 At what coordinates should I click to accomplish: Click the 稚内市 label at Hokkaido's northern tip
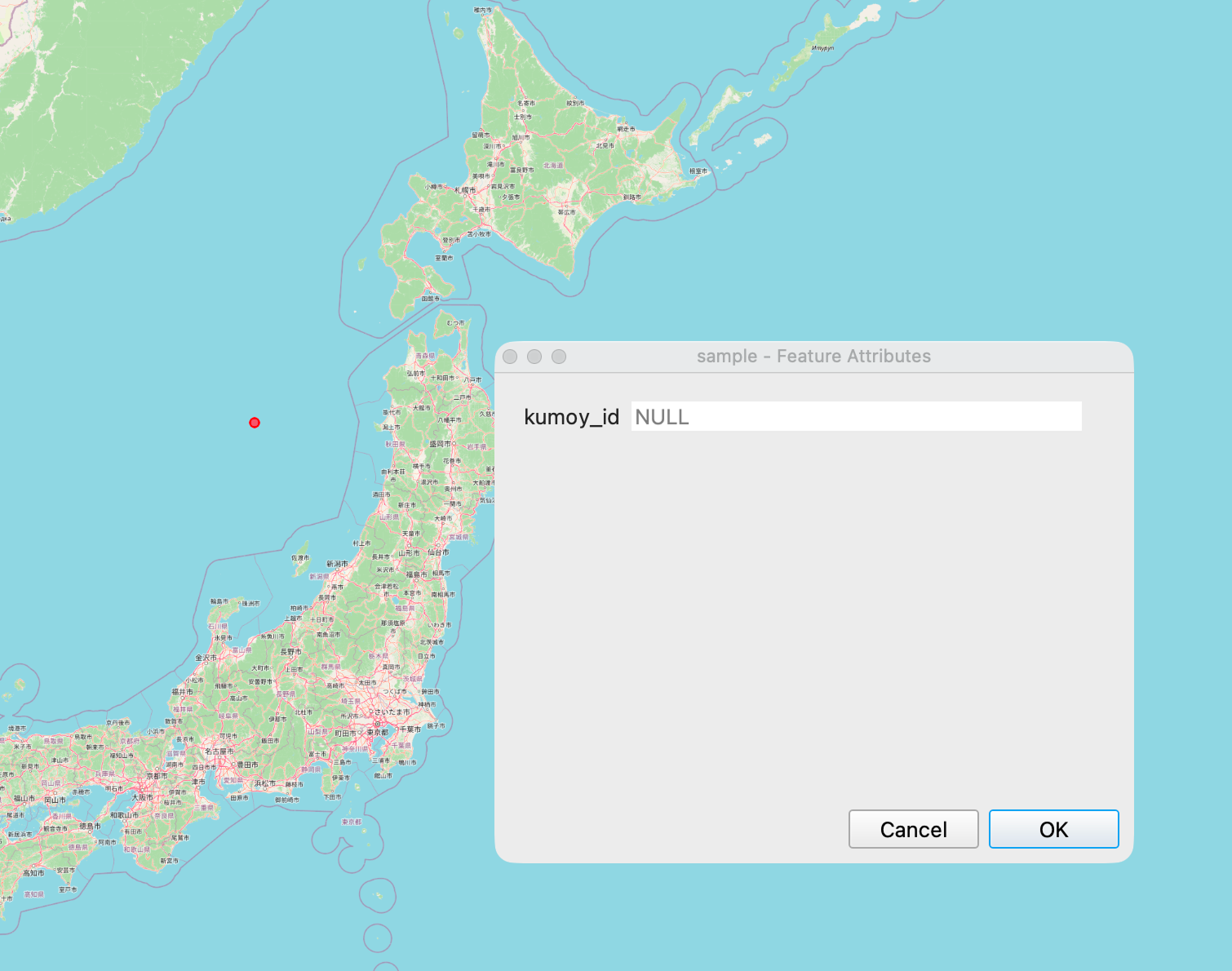483,10
